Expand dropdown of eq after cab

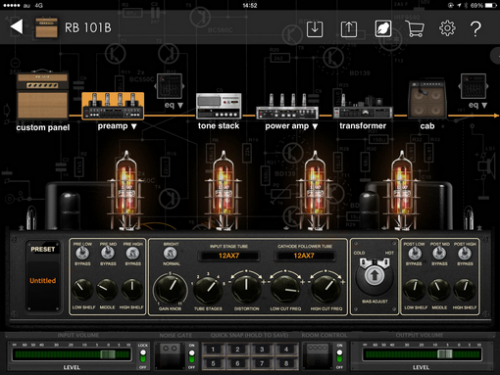tap(484, 105)
